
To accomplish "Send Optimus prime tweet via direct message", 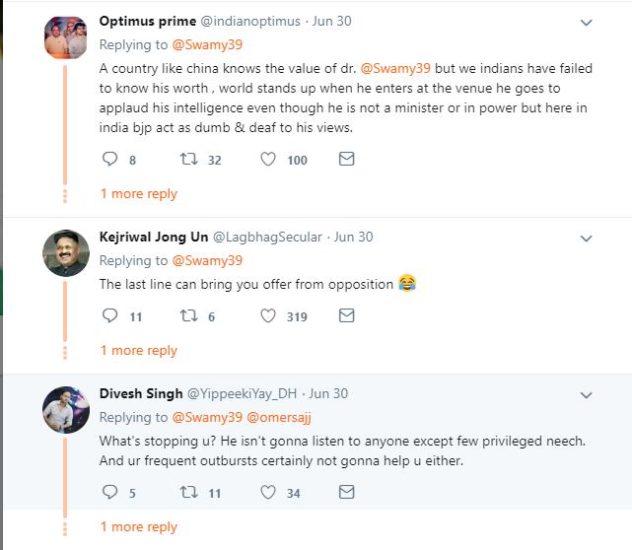I will pos(346,159).
